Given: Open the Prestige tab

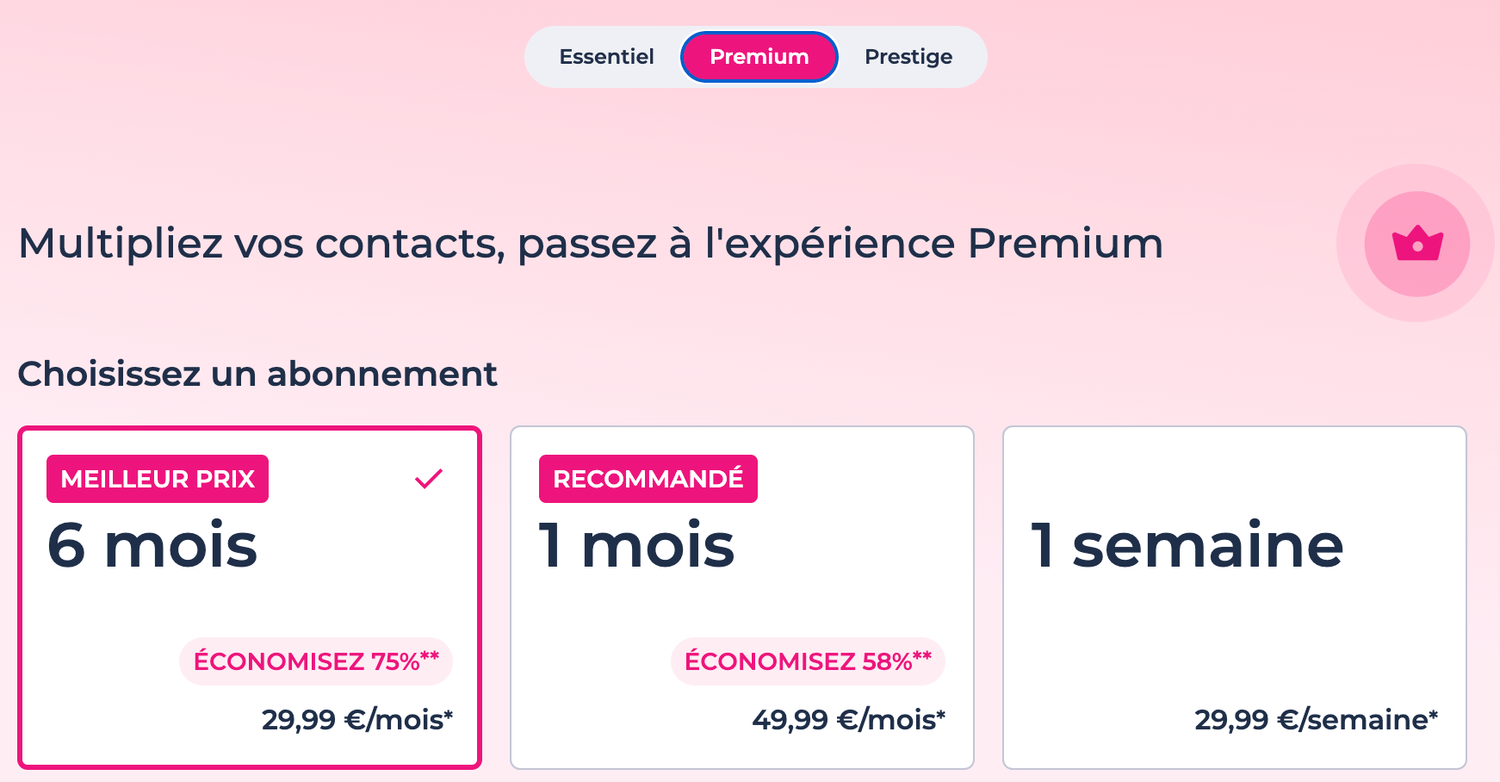Looking at the screenshot, I should coord(908,57).
